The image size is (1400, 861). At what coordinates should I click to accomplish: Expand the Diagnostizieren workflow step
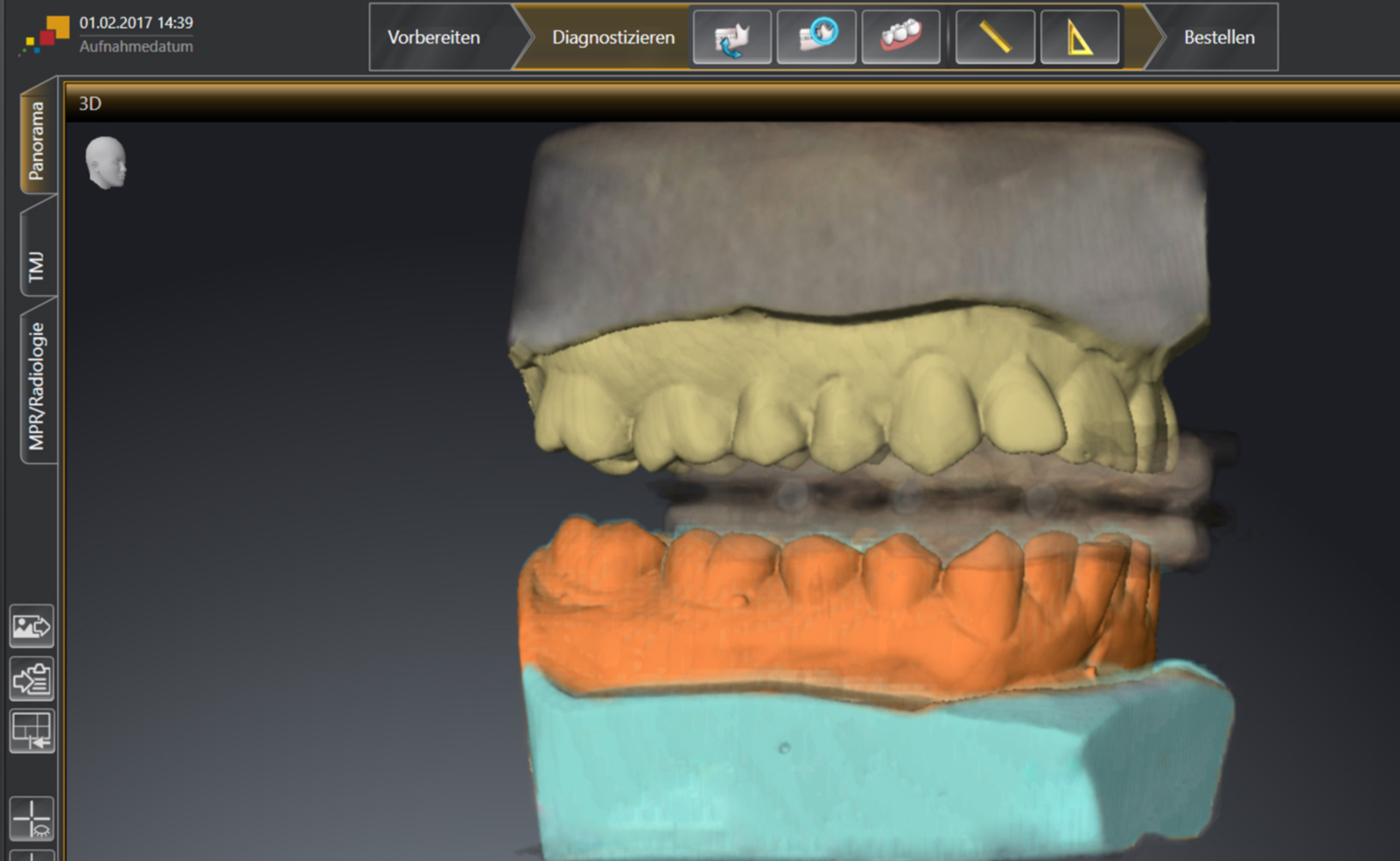612,38
